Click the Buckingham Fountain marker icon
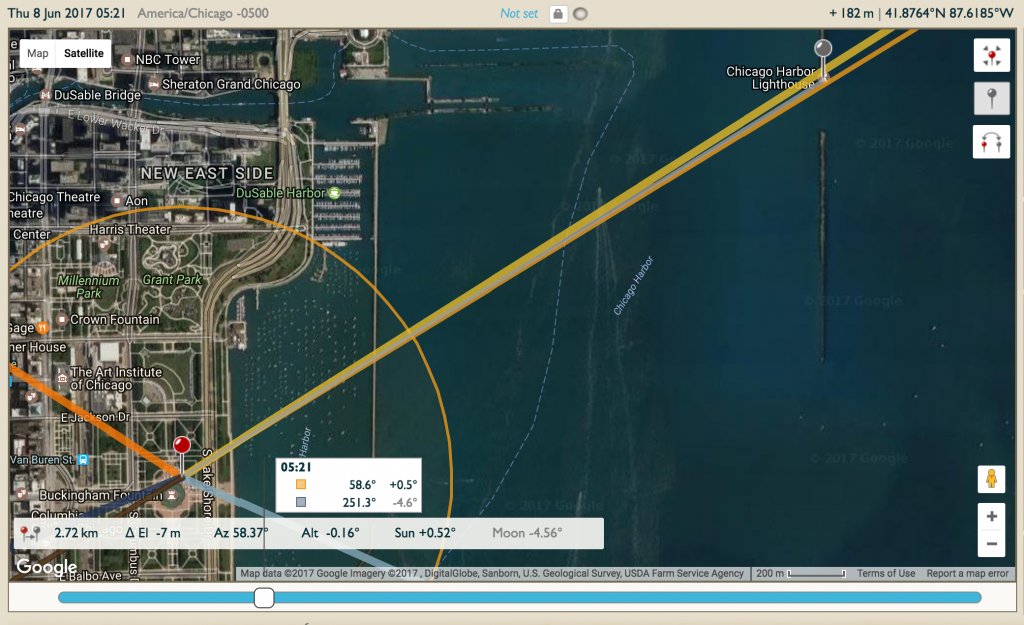 172,495
